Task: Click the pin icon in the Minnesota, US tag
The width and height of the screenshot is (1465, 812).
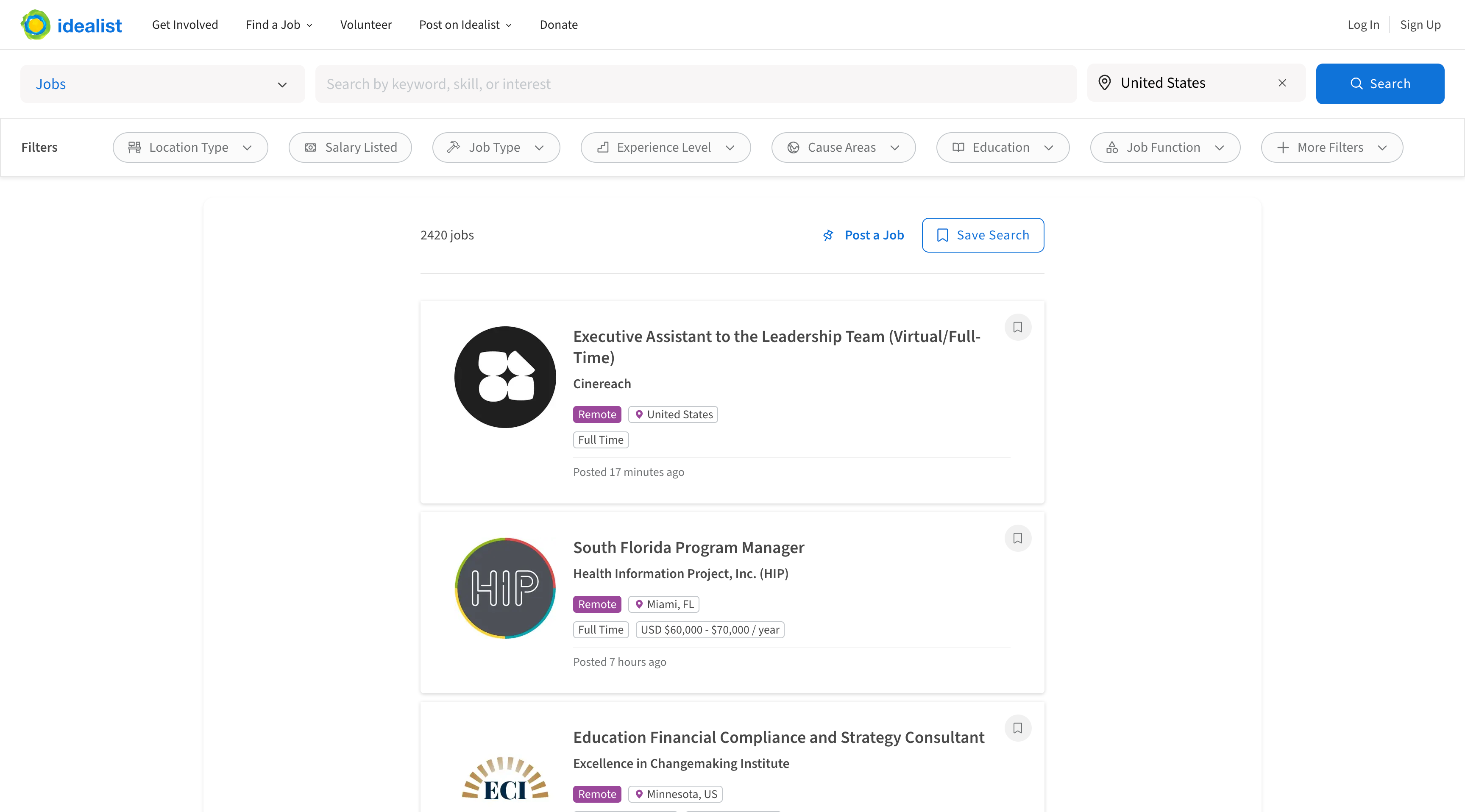Action: pos(639,794)
